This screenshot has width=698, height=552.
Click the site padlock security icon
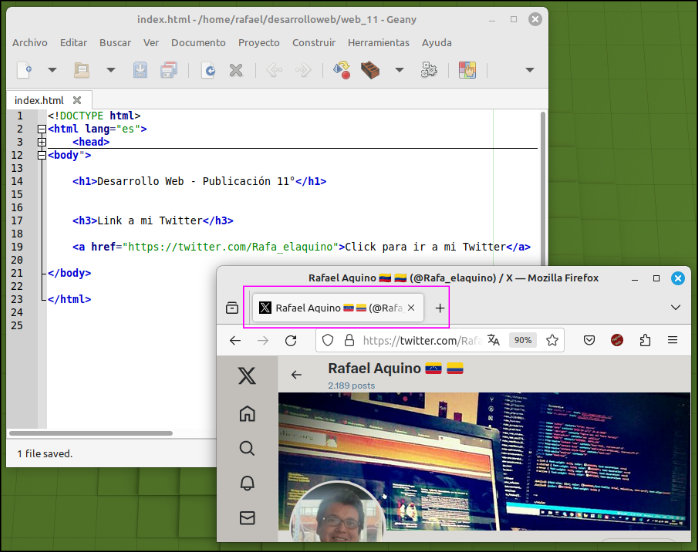349,341
